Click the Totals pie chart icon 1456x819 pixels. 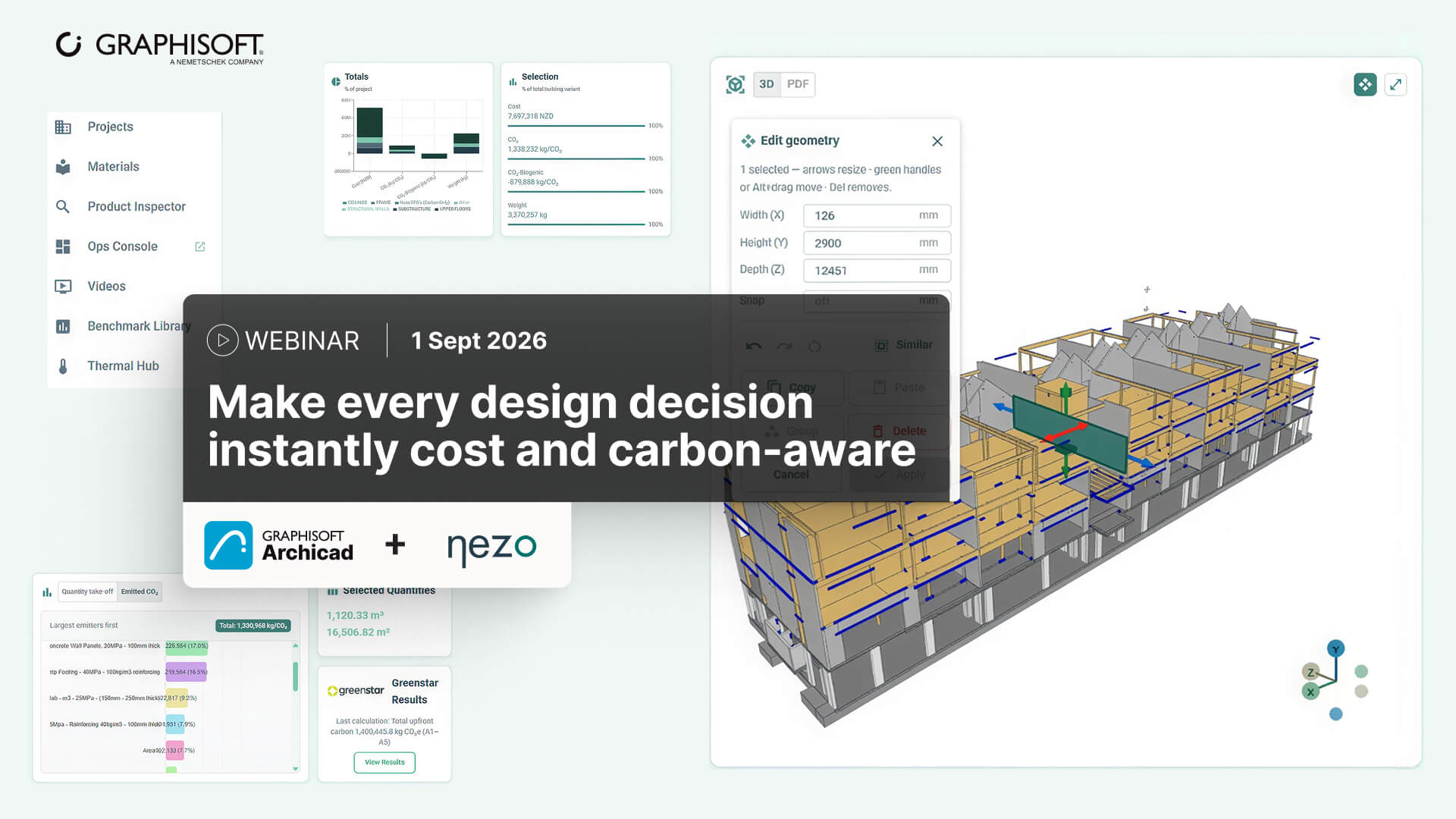click(336, 81)
